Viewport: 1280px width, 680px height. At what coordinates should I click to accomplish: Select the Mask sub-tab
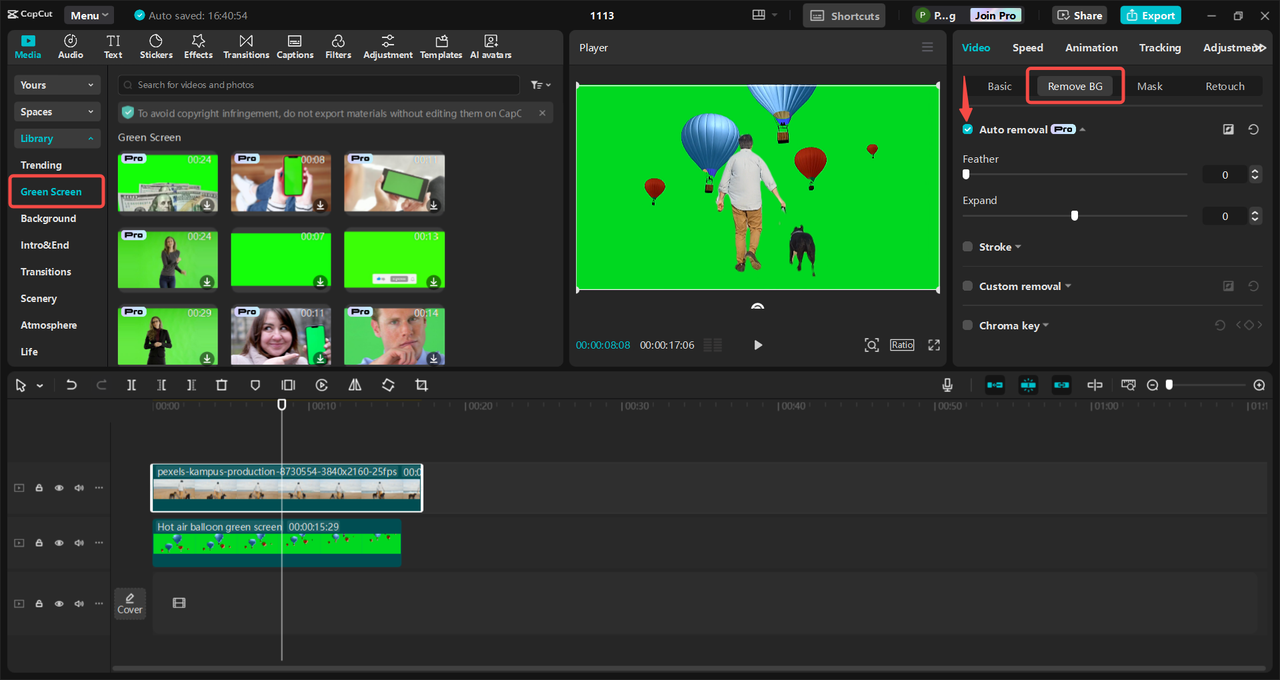tap(1150, 86)
